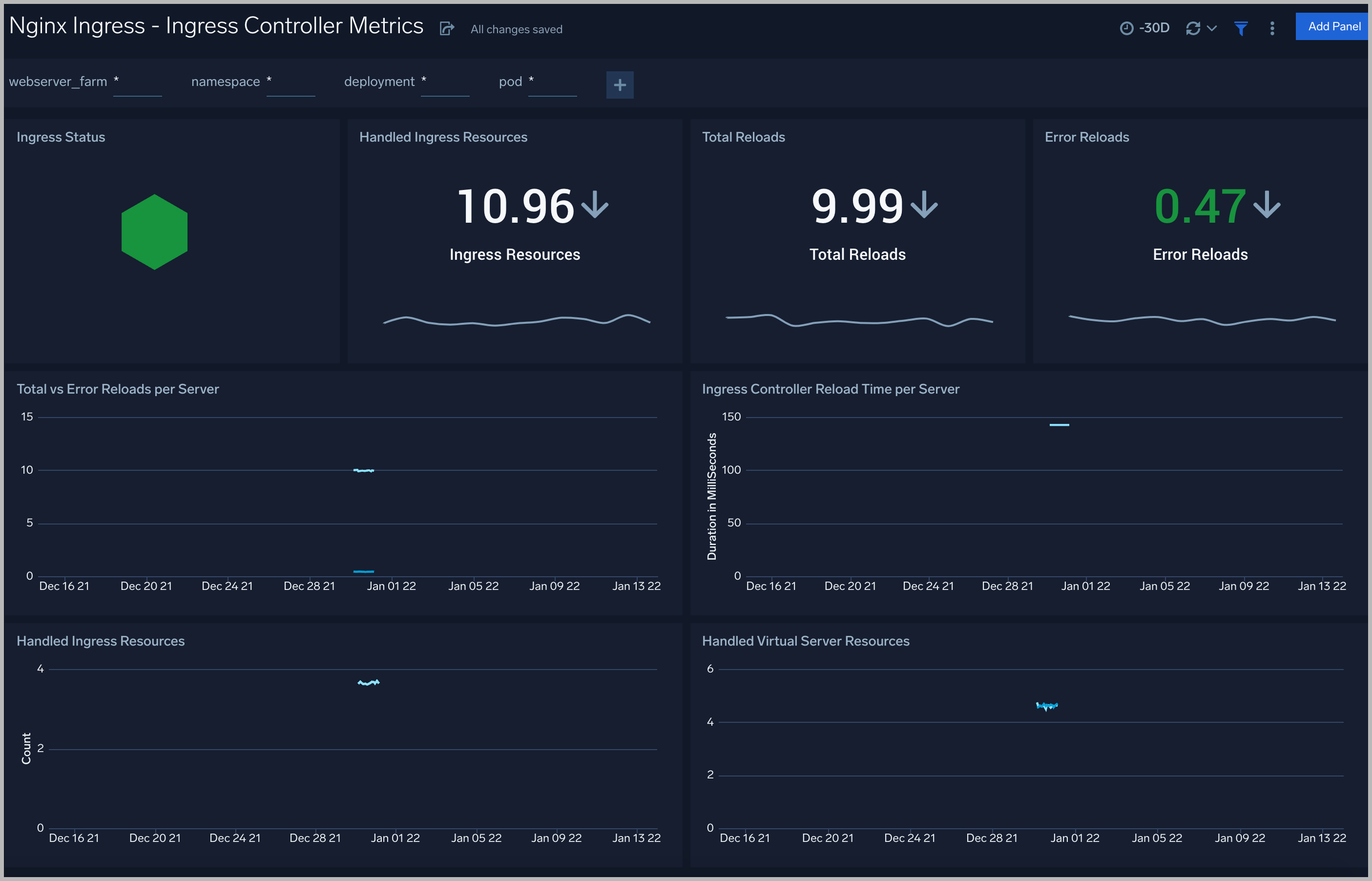1372x881 pixels.
Task: Click the share icon next to the dashboard title
Action: 447,28
